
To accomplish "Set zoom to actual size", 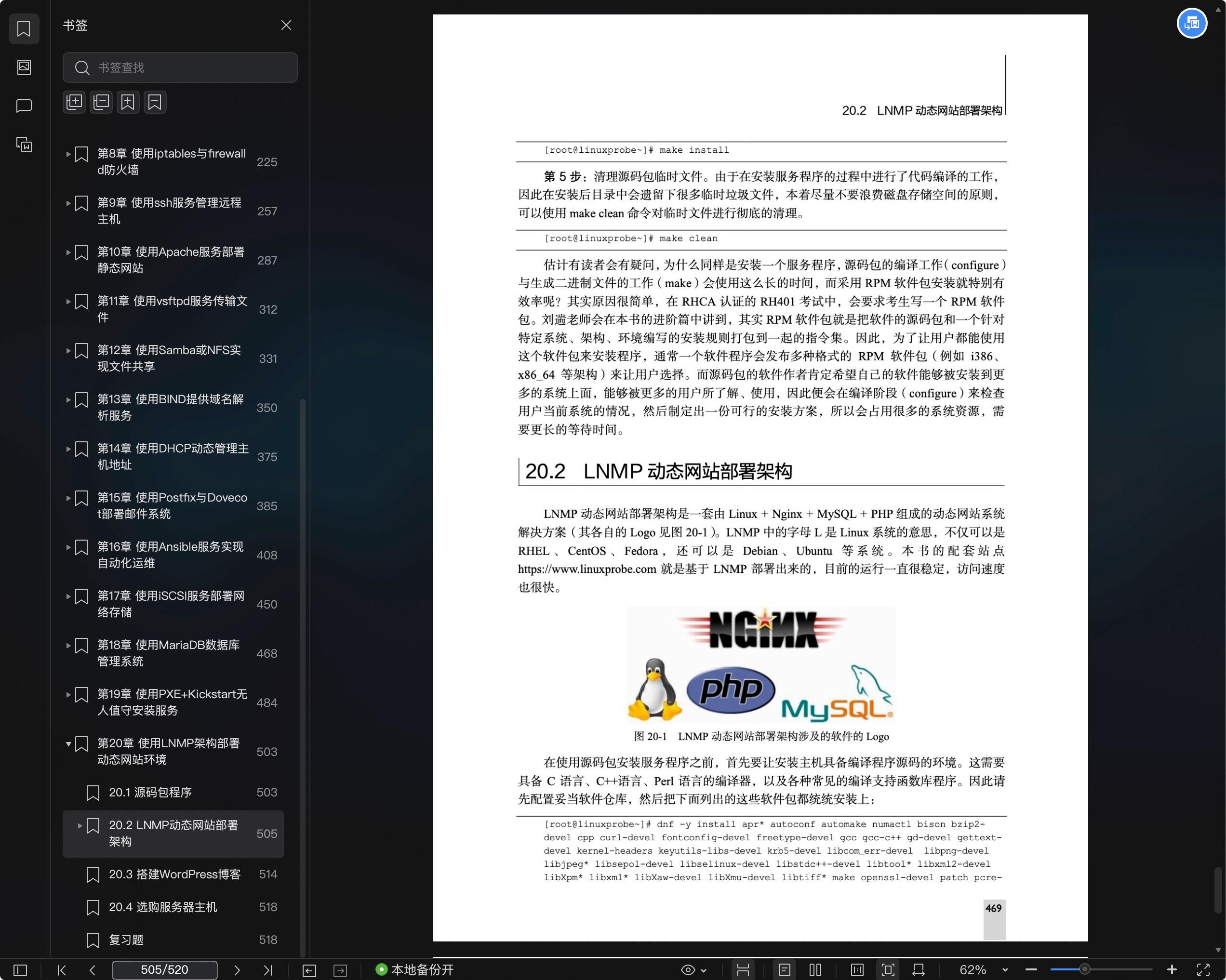I will click(x=857, y=970).
